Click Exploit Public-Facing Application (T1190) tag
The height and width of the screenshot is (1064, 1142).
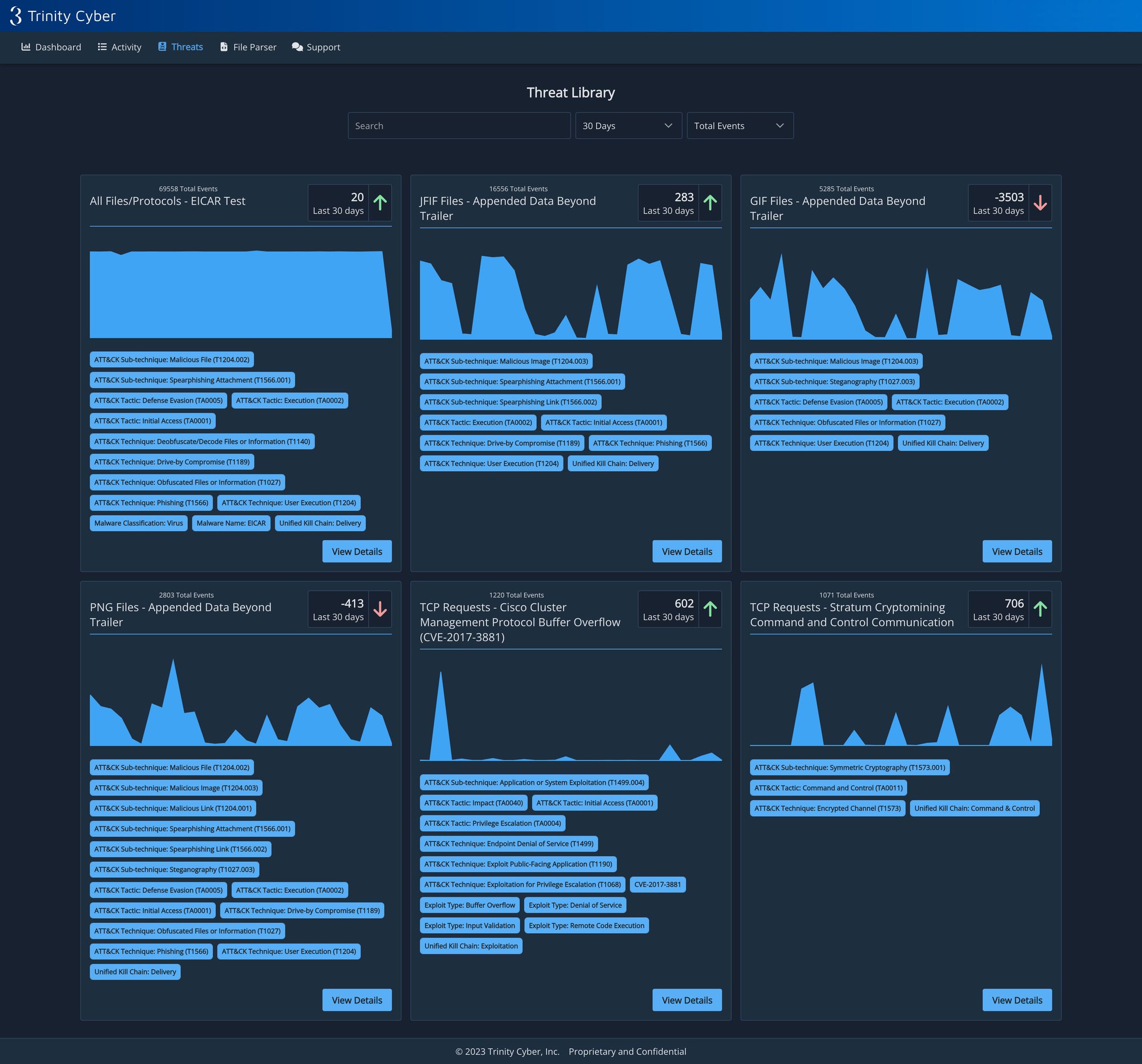click(518, 864)
